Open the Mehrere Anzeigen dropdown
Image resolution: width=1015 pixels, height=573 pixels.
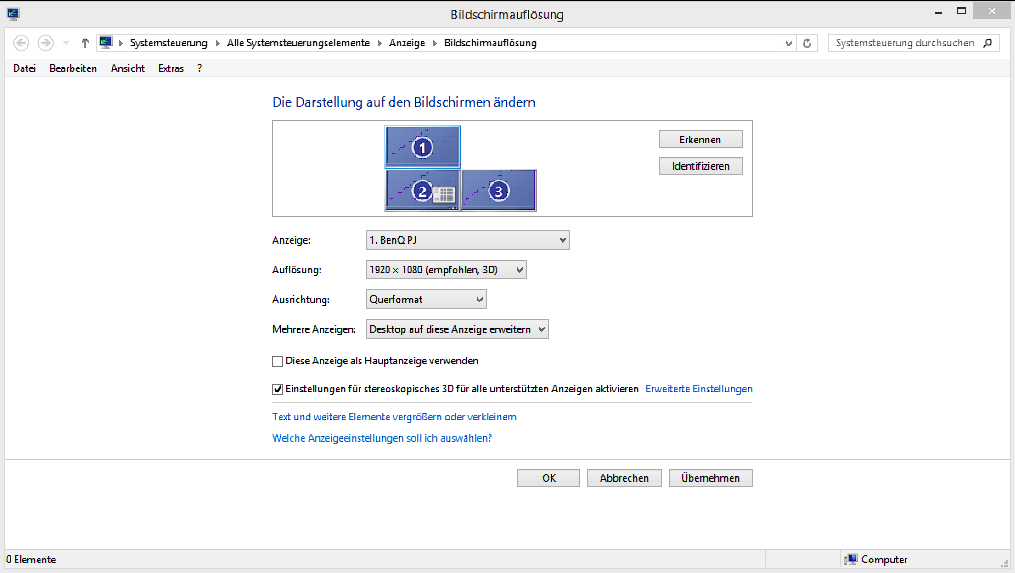pyautogui.click(x=457, y=329)
